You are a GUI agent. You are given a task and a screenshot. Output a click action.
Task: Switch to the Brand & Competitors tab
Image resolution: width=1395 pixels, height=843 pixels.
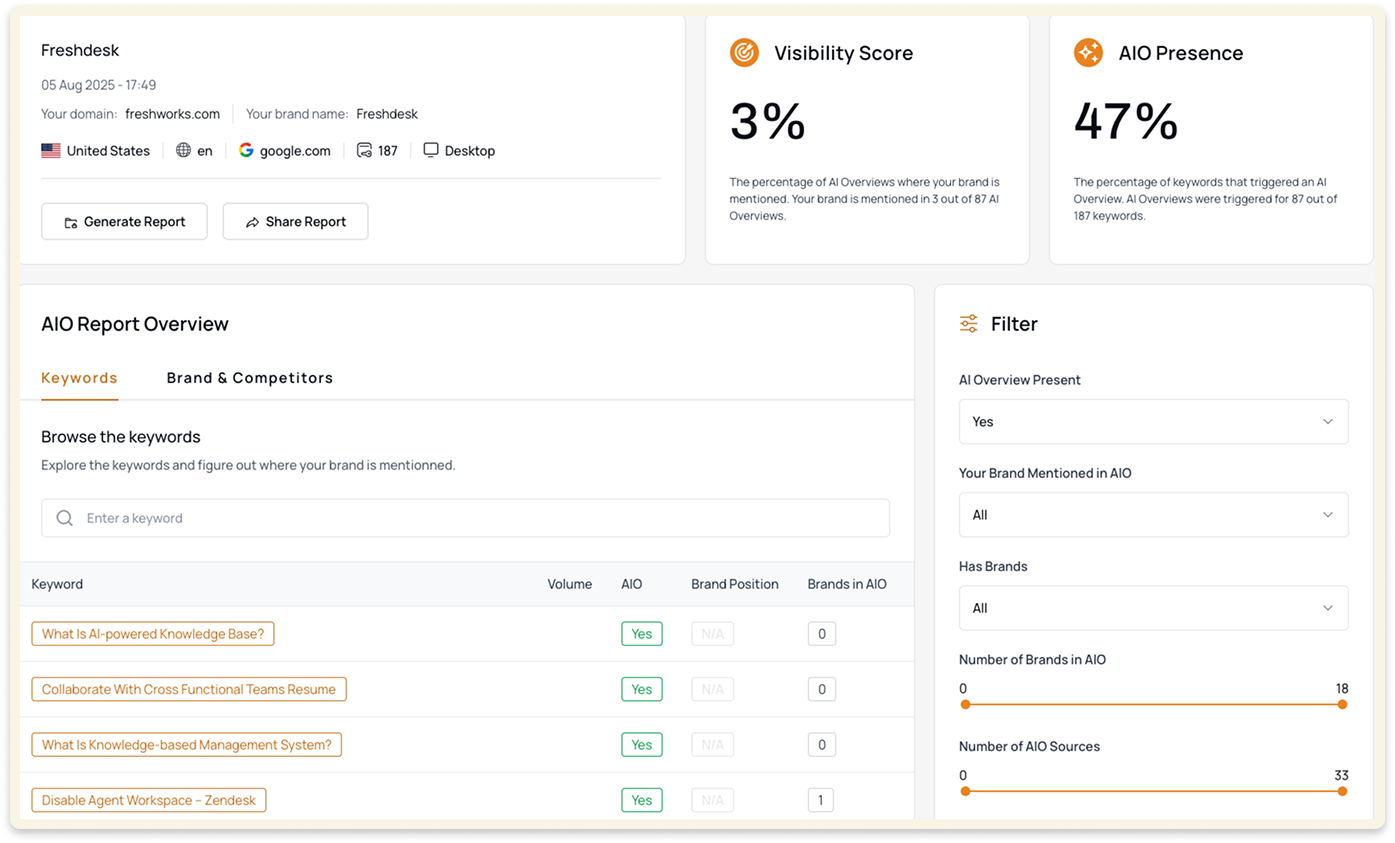pyautogui.click(x=250, y=378)
